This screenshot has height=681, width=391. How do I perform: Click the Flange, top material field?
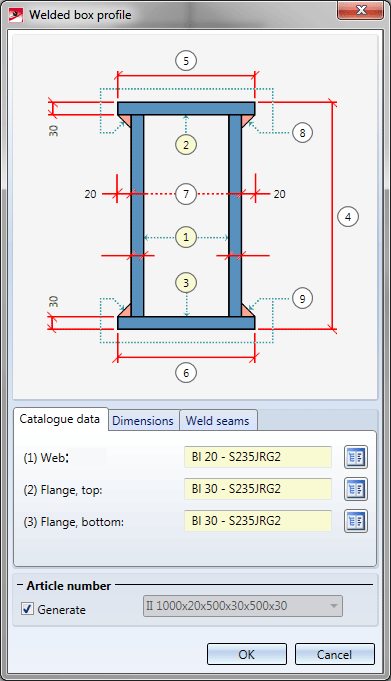(x=258, y=489)
